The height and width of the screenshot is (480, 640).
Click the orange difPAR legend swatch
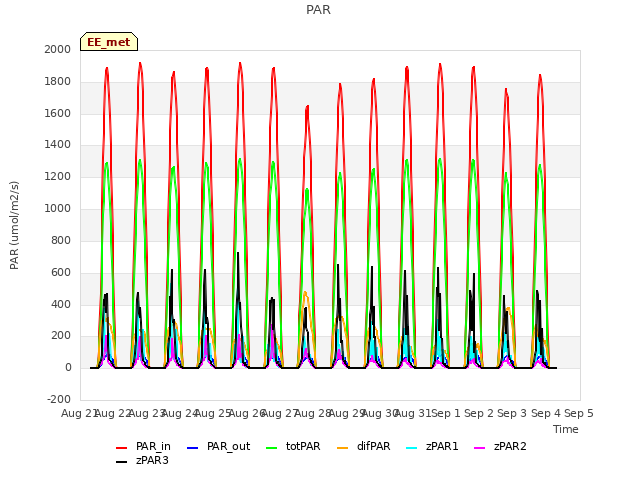pos(343,448)
